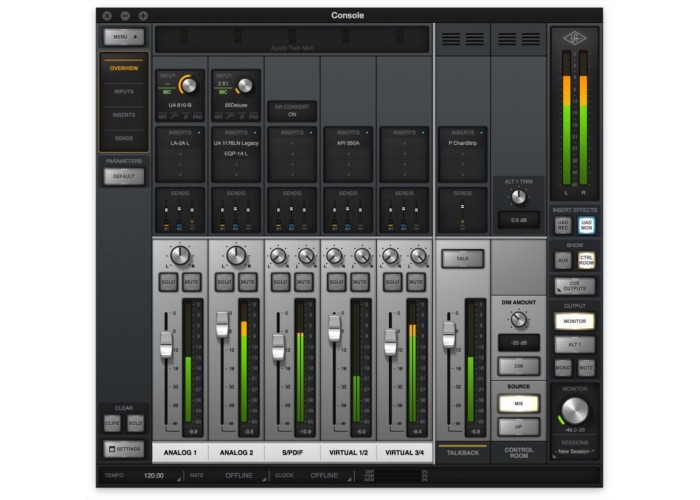Enable 48V phantom power on UA 610-B preamp
The height and width of the screenshot is (500, 700).
coord(162,117)
